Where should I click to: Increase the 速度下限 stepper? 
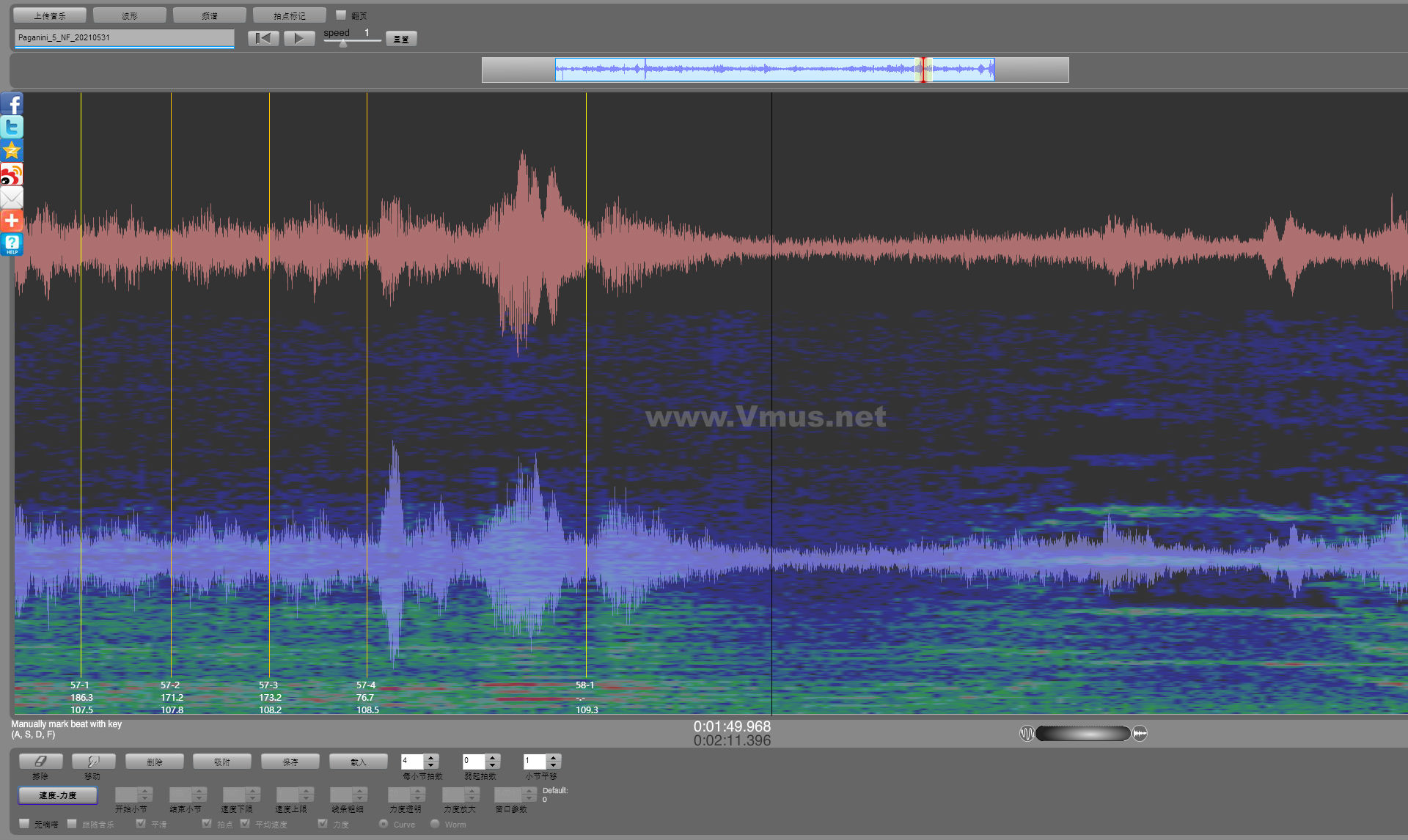[x=253, y=790]
